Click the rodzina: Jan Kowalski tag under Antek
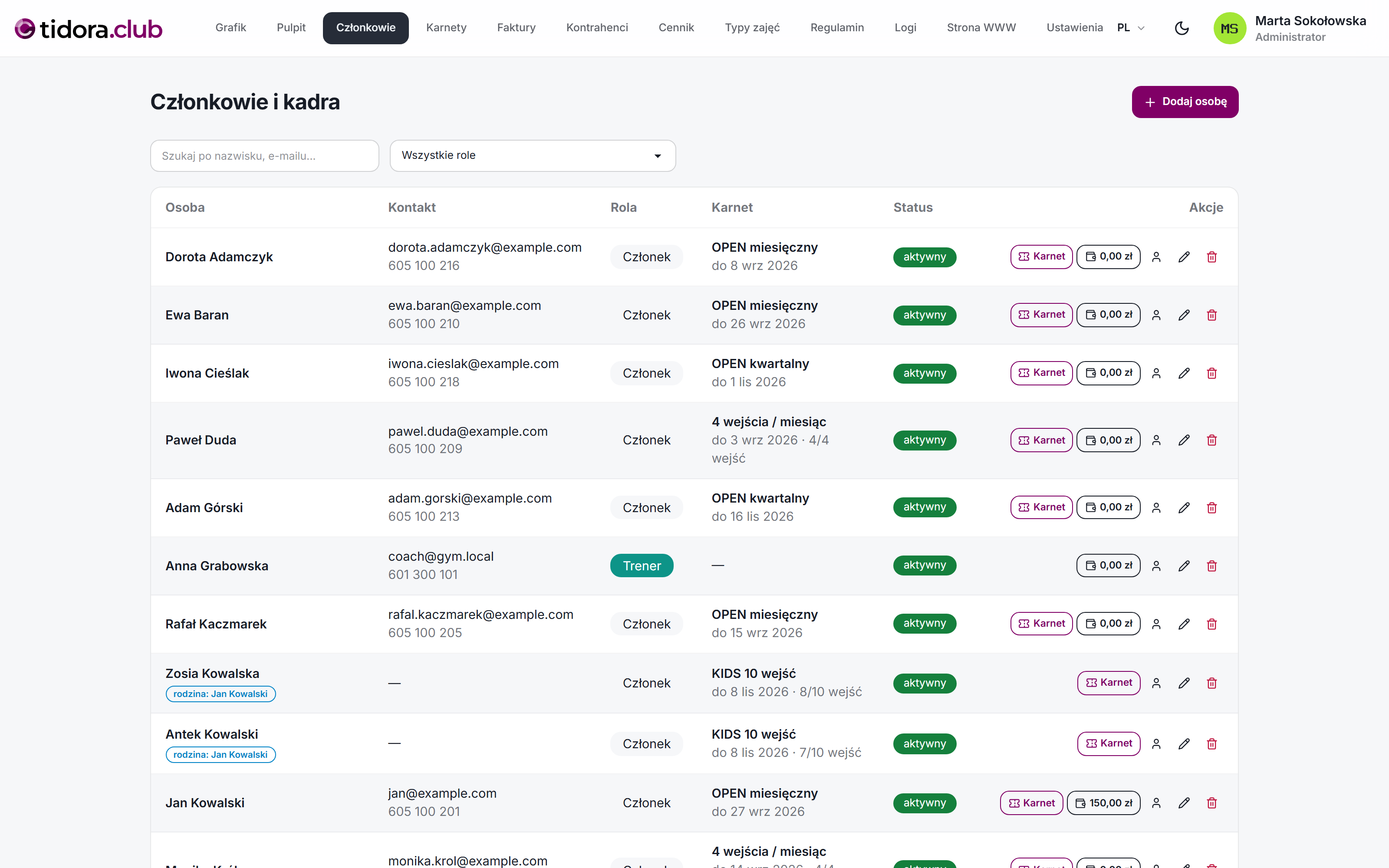This screenshot has width=1389, height=868. pyautogui.click(x=221, y=754)
